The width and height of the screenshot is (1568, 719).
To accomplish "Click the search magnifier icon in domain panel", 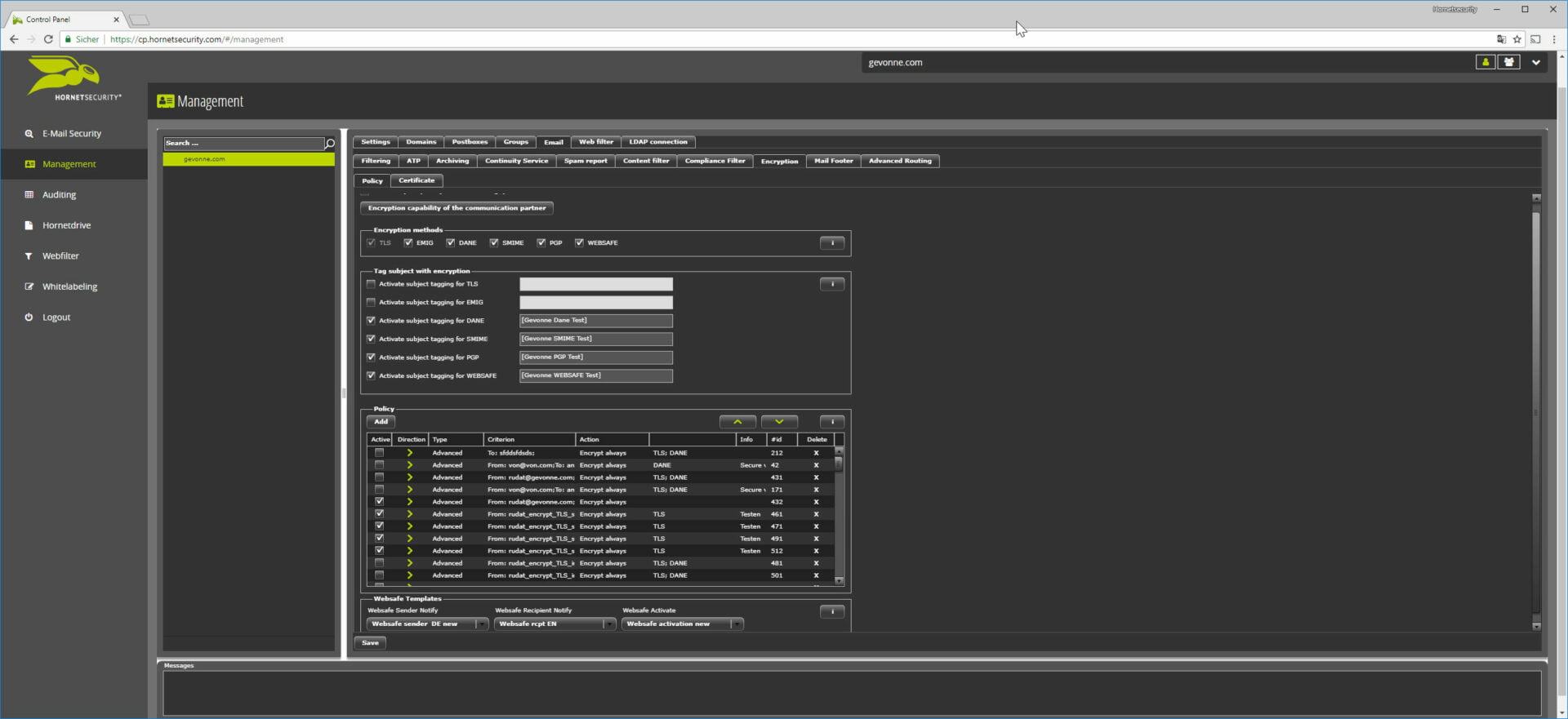I will (x=330, y=144).
